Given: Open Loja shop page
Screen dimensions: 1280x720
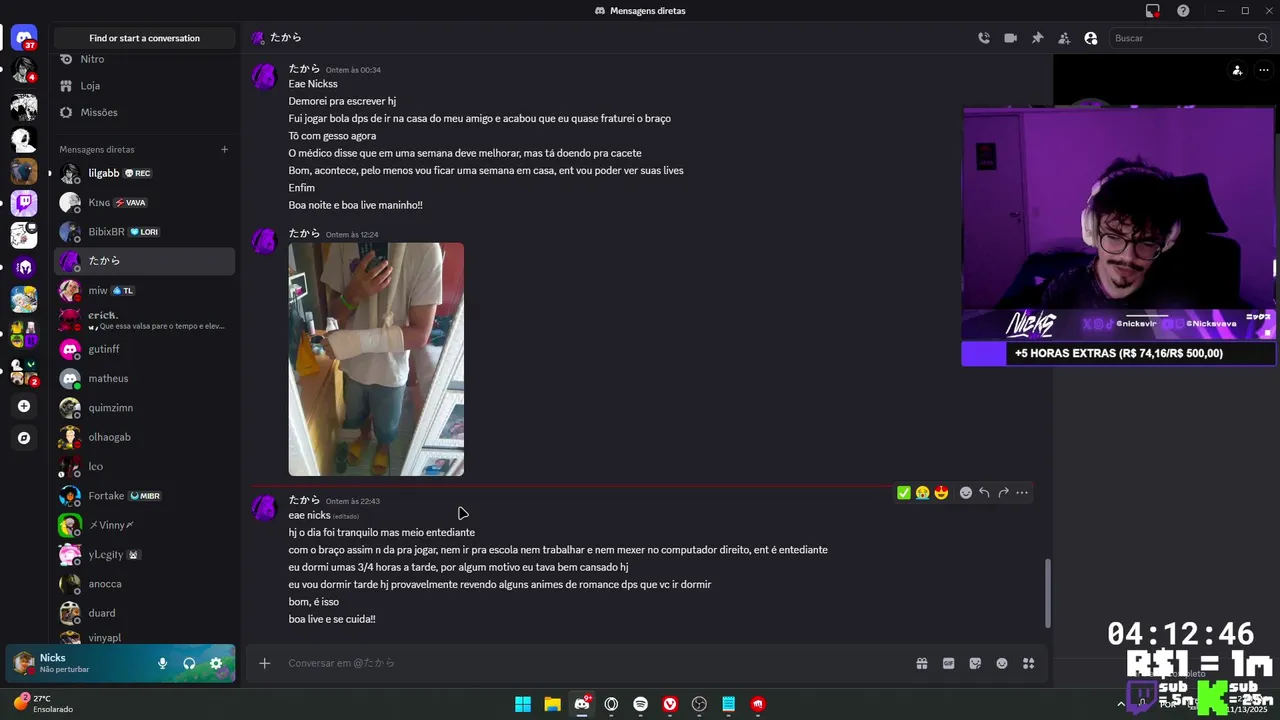Looking at the screenshot, I should (145, 86).
